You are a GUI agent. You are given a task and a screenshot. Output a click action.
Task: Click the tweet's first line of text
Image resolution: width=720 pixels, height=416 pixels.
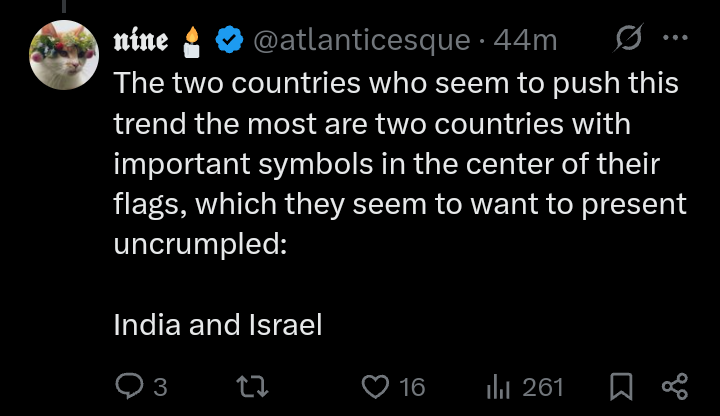(x=397, y=81)
